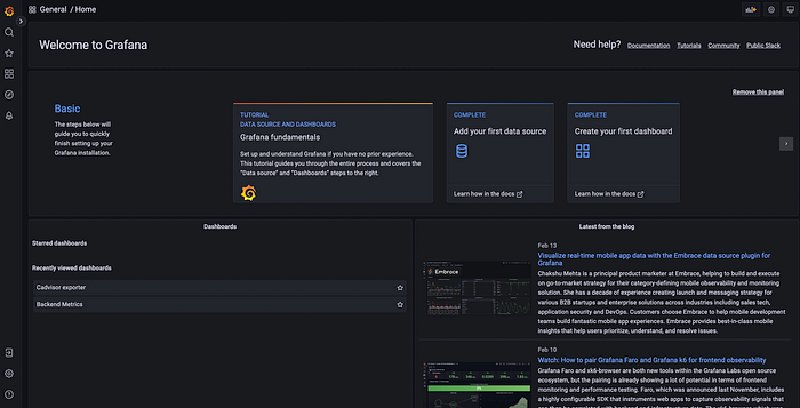The height and width of the screenshot is (408, 800).
Task: Open the Alerting bell icon in sidebar
Action: pos(9,116)
